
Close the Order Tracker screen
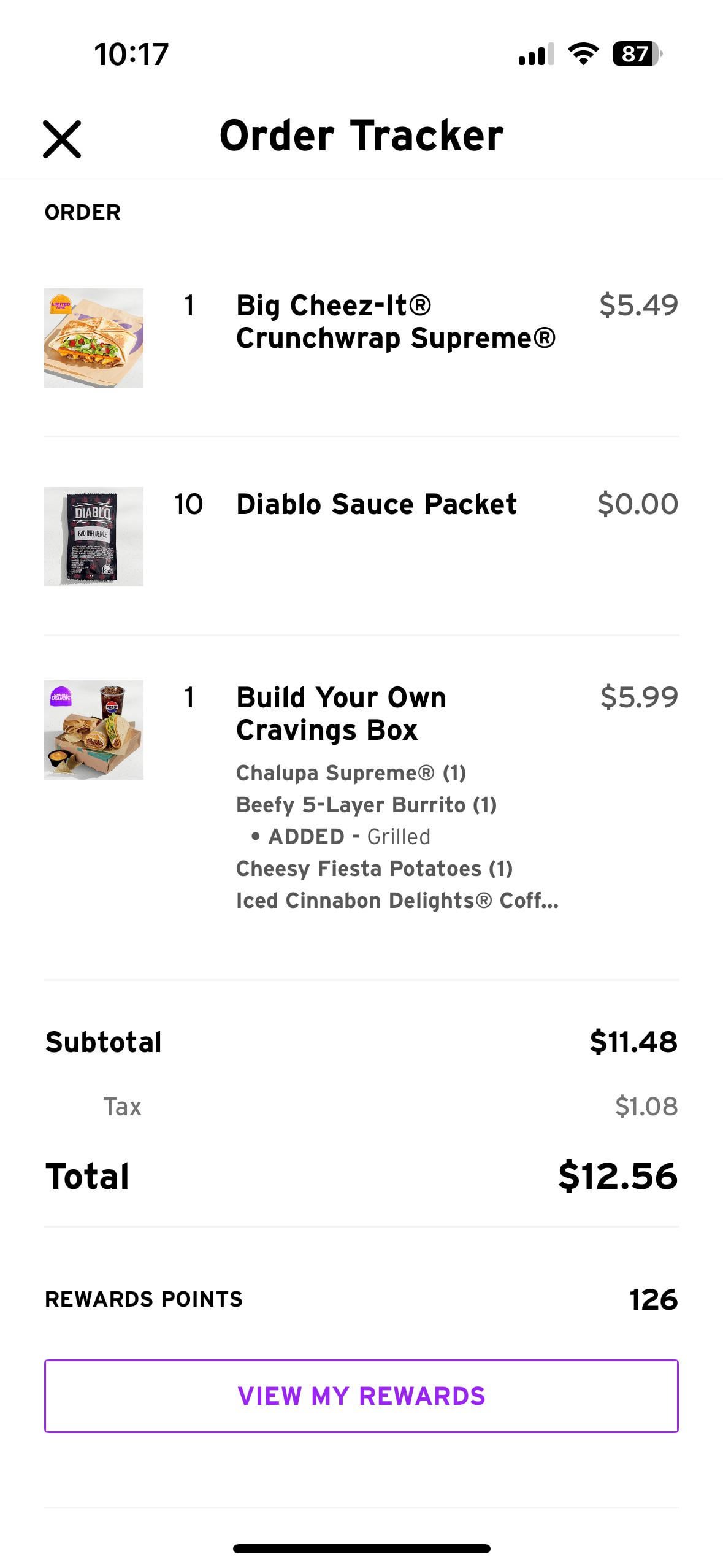point(62,139)
